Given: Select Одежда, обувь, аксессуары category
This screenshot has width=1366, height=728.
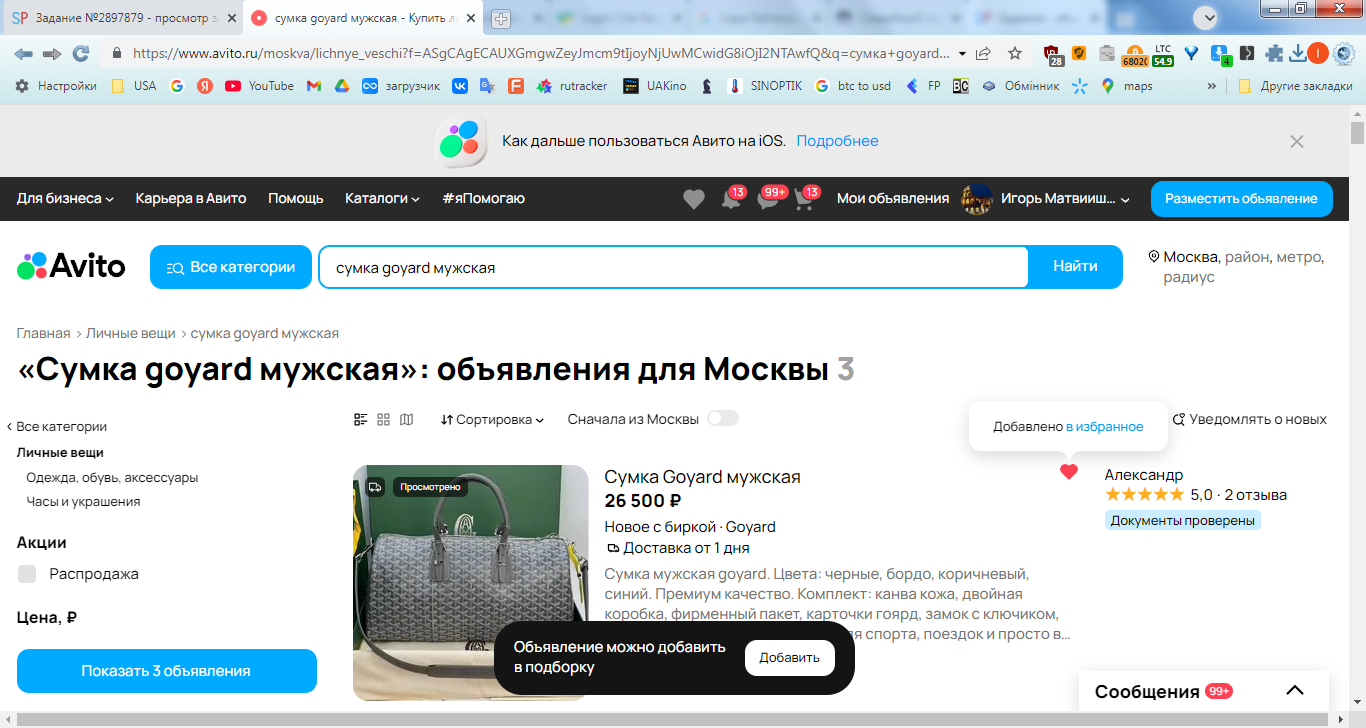Looking at the screenshot, I should (x=112, y=478).
